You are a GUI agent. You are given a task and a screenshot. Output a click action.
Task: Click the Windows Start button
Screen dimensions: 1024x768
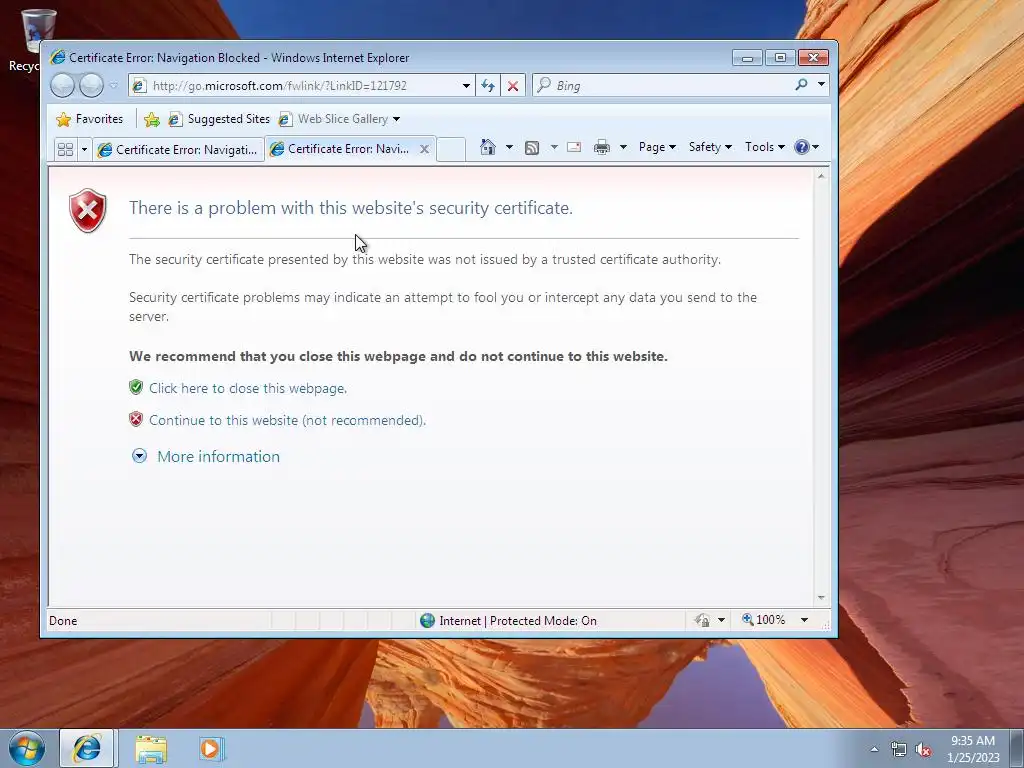(27, 748)
